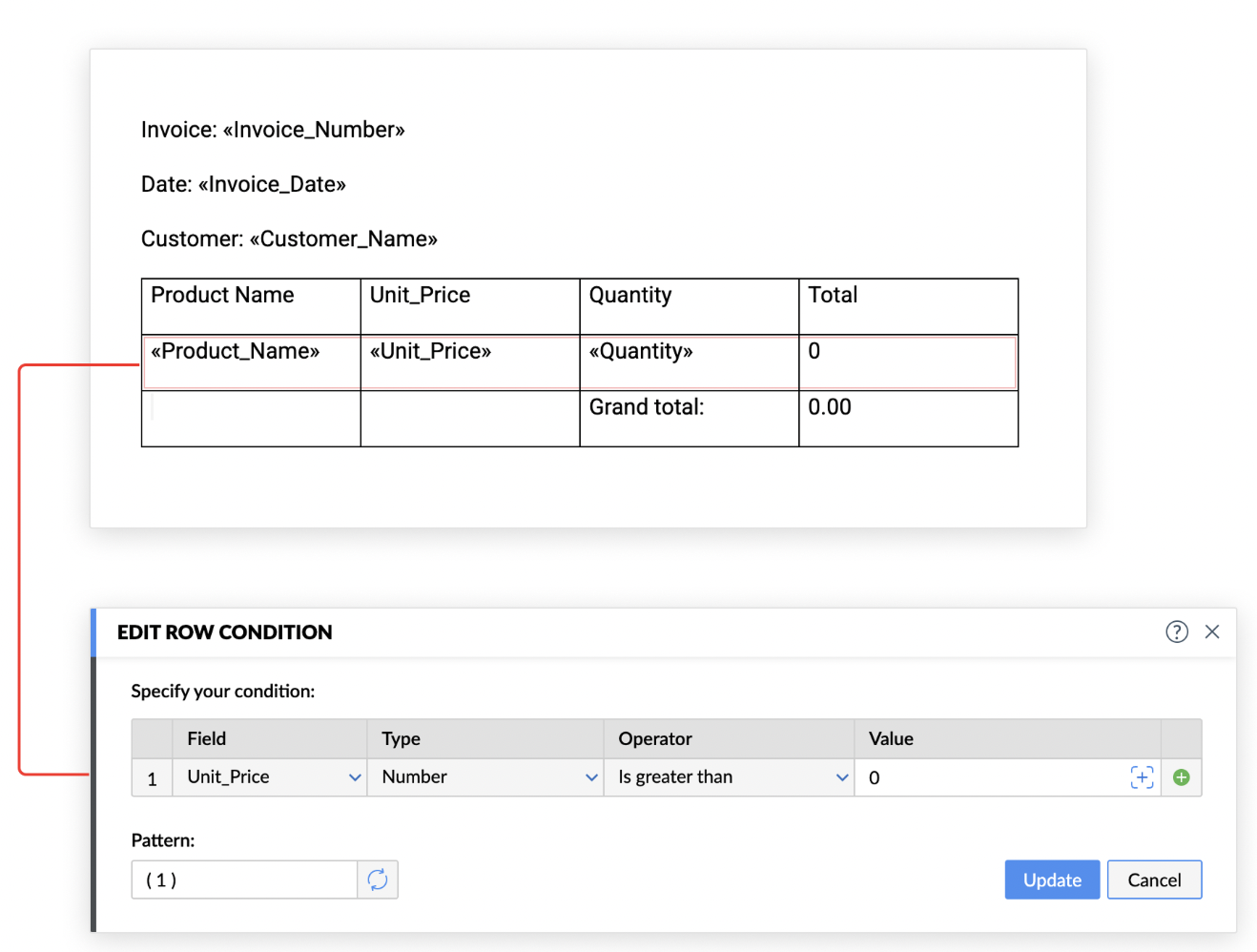Open the help icon in Edit Row Condition
1257x952 pixels.
point(1177,631)
